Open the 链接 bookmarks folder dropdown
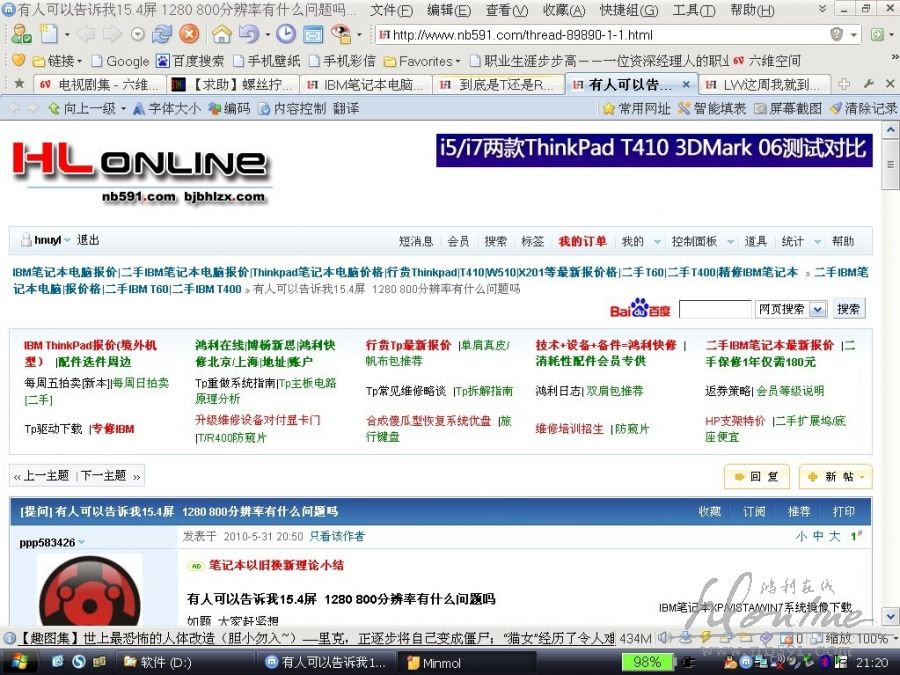900x675 pixels. pyautogui.click(x=56, y=61)
